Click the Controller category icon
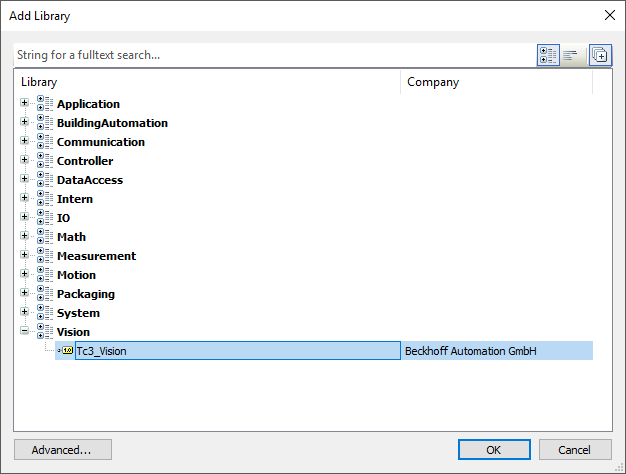Image resolution: width=626 pixels, height=474 pixels. (x=45, y=160)
